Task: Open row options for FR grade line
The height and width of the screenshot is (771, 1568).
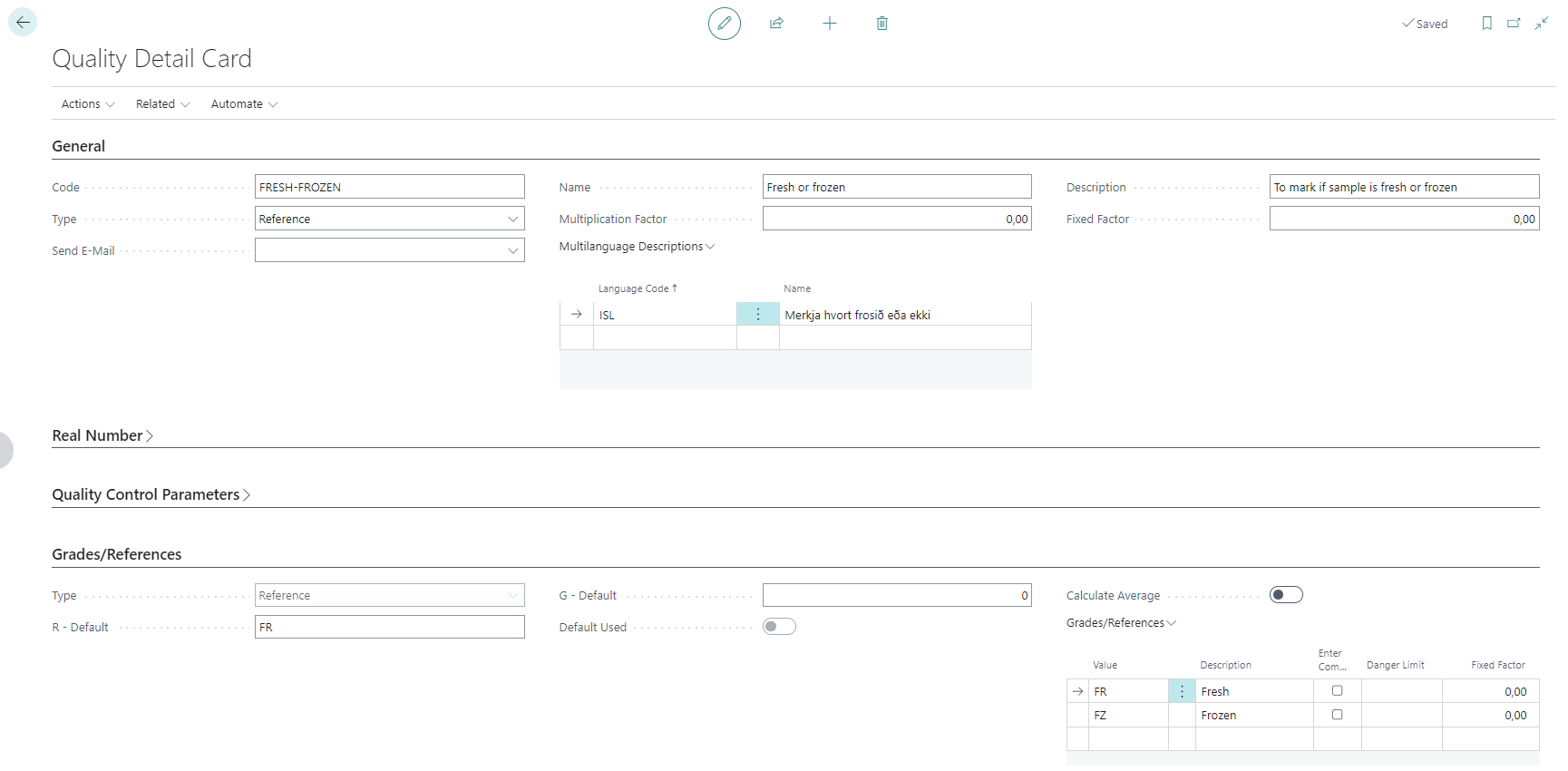Action: (x=1182, y=691)
